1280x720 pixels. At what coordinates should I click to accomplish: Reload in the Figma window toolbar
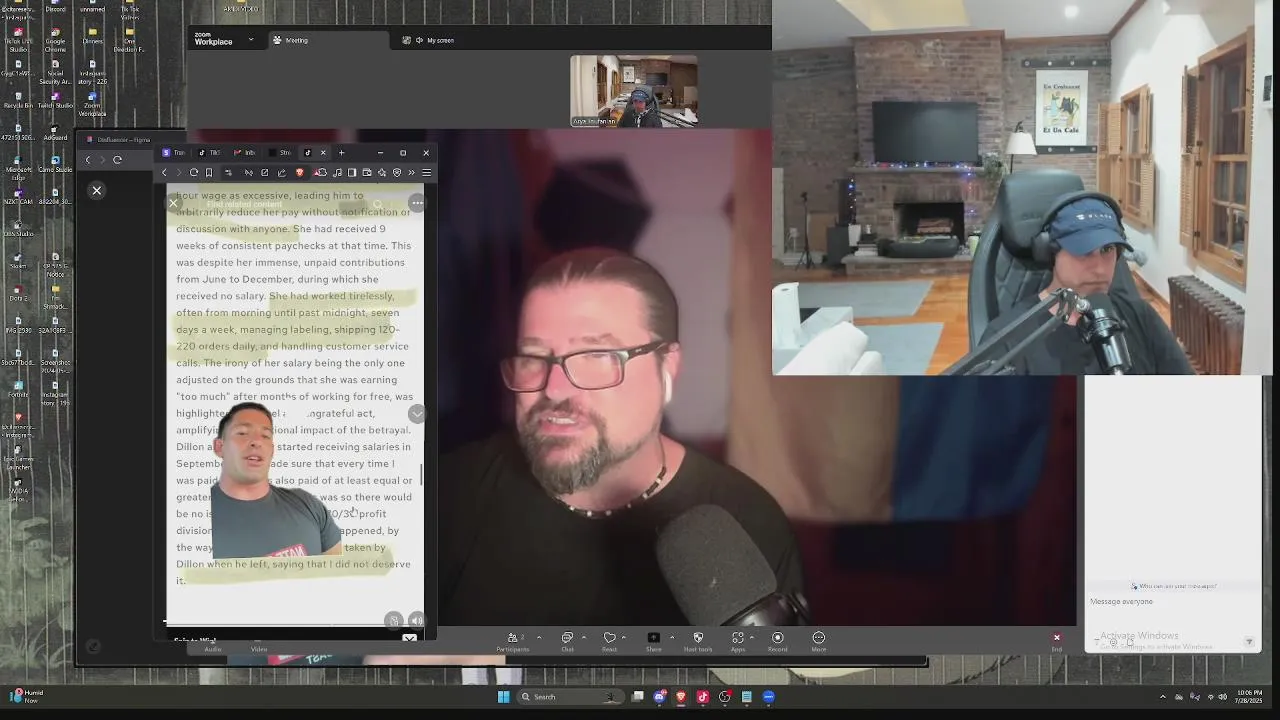[x=117, y=160]
